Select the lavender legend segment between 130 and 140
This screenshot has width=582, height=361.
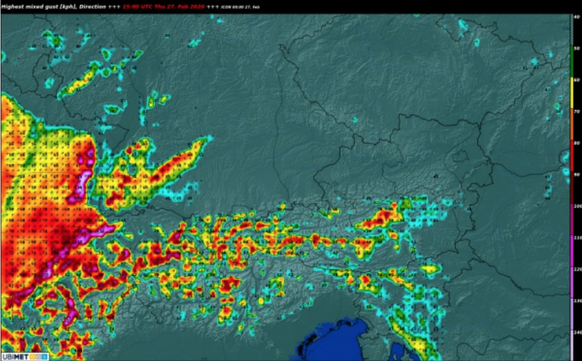click(572, 314)
